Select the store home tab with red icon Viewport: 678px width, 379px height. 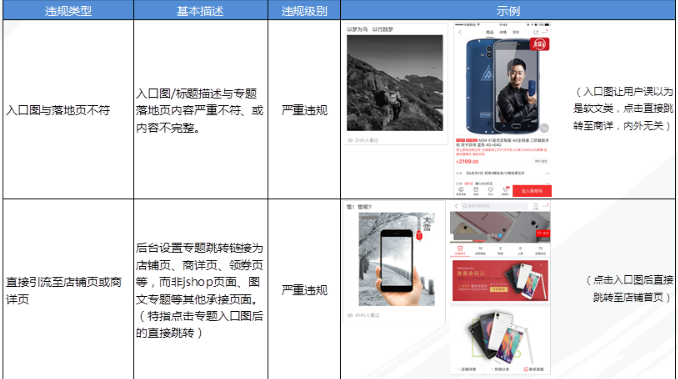[x=460, y=251]
